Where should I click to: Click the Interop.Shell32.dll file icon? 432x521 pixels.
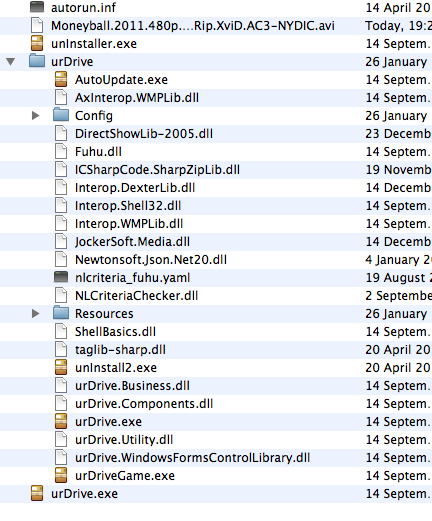(x=61, y=206)
